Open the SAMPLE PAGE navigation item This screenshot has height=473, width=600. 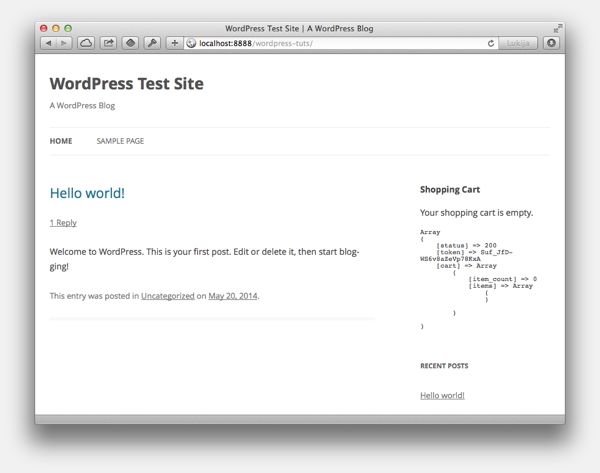click(120, 141)
